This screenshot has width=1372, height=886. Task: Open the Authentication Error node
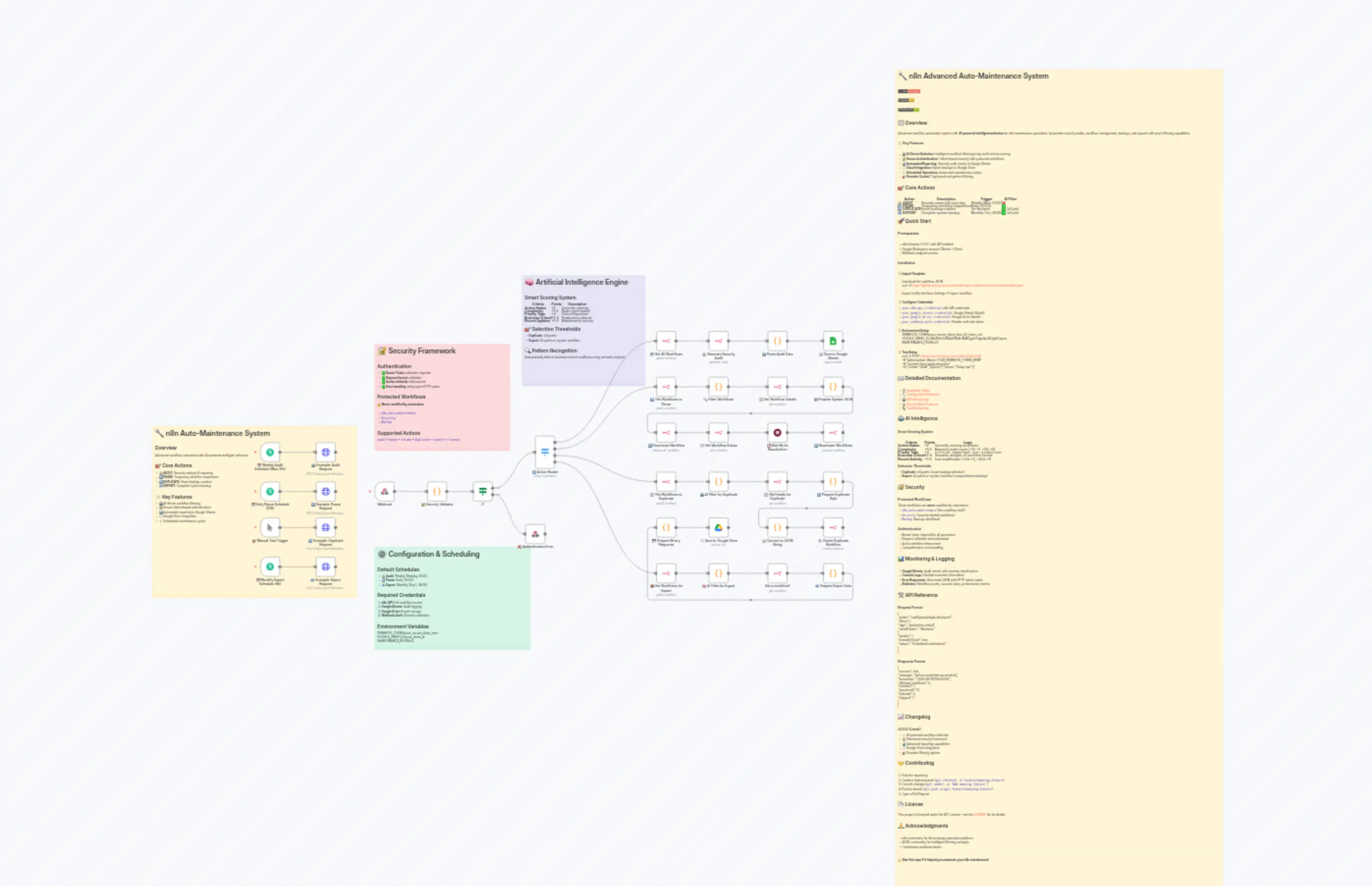click(536, 534)
